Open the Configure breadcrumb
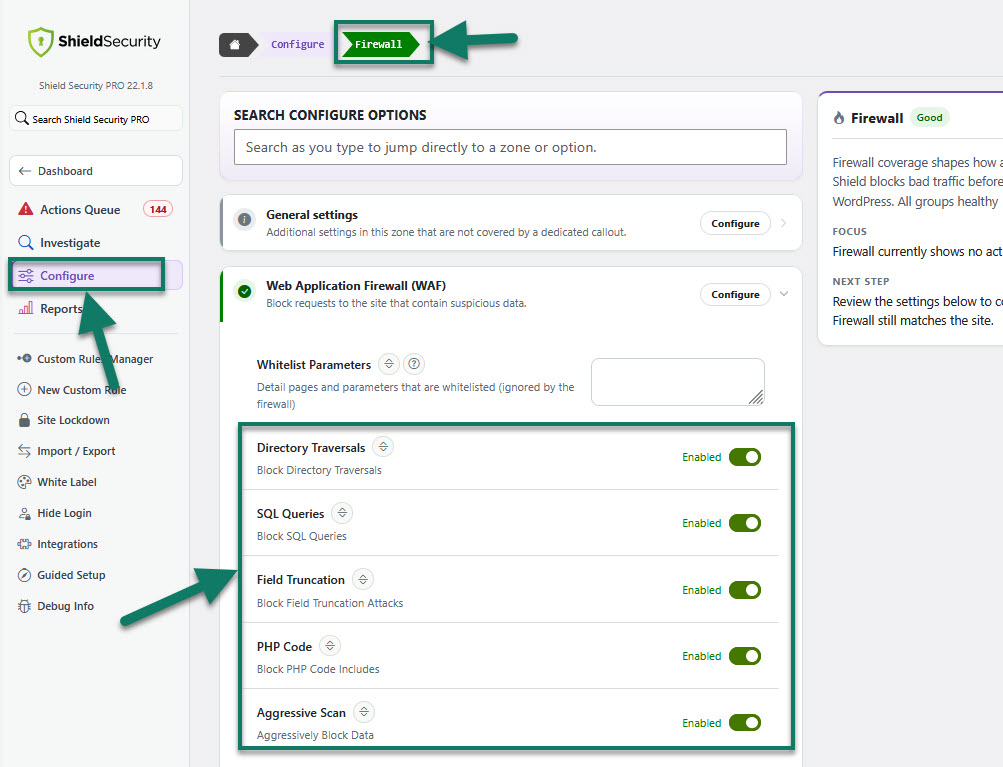 [297, 44]
